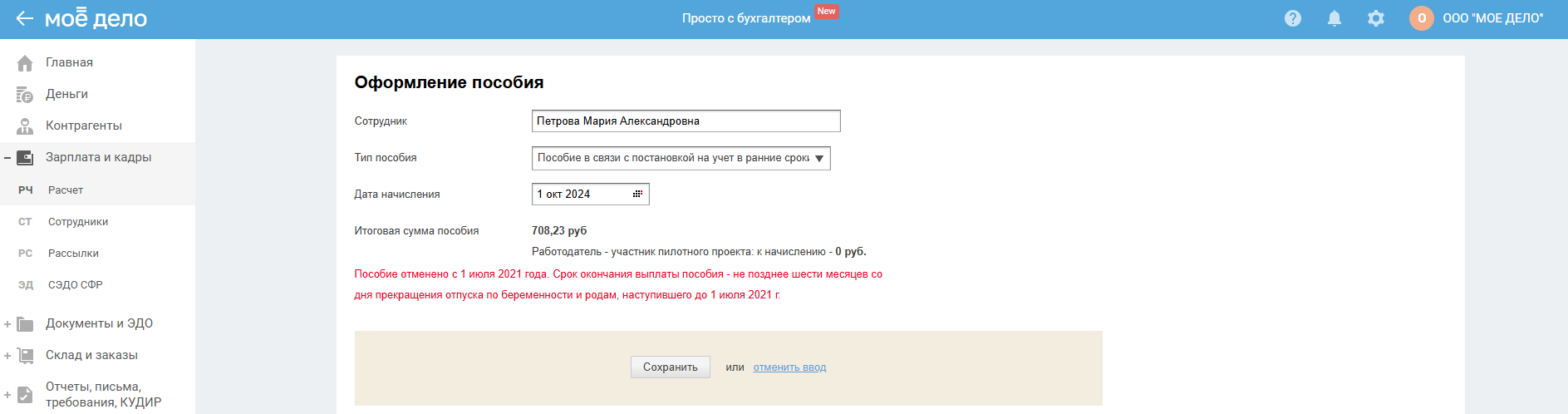Open the СЭДО СФР submenu item
Image resolution: width=1568 pixels, height=414 pixels.
coord(76,285)
